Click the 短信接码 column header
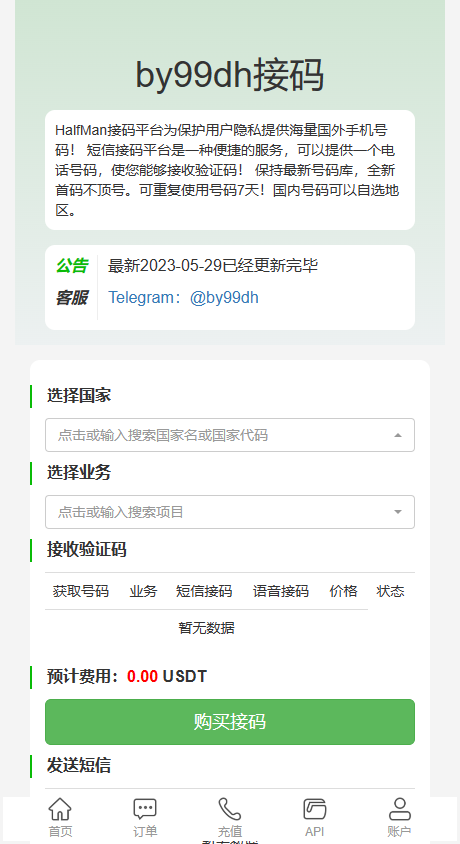The width and height of the screenshot is (460, 844). [204, 591]
